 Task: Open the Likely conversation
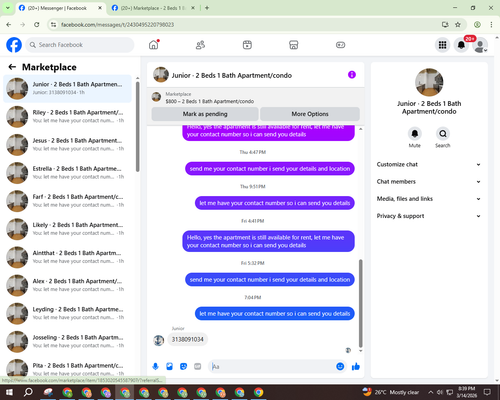[x=67, y=229]
